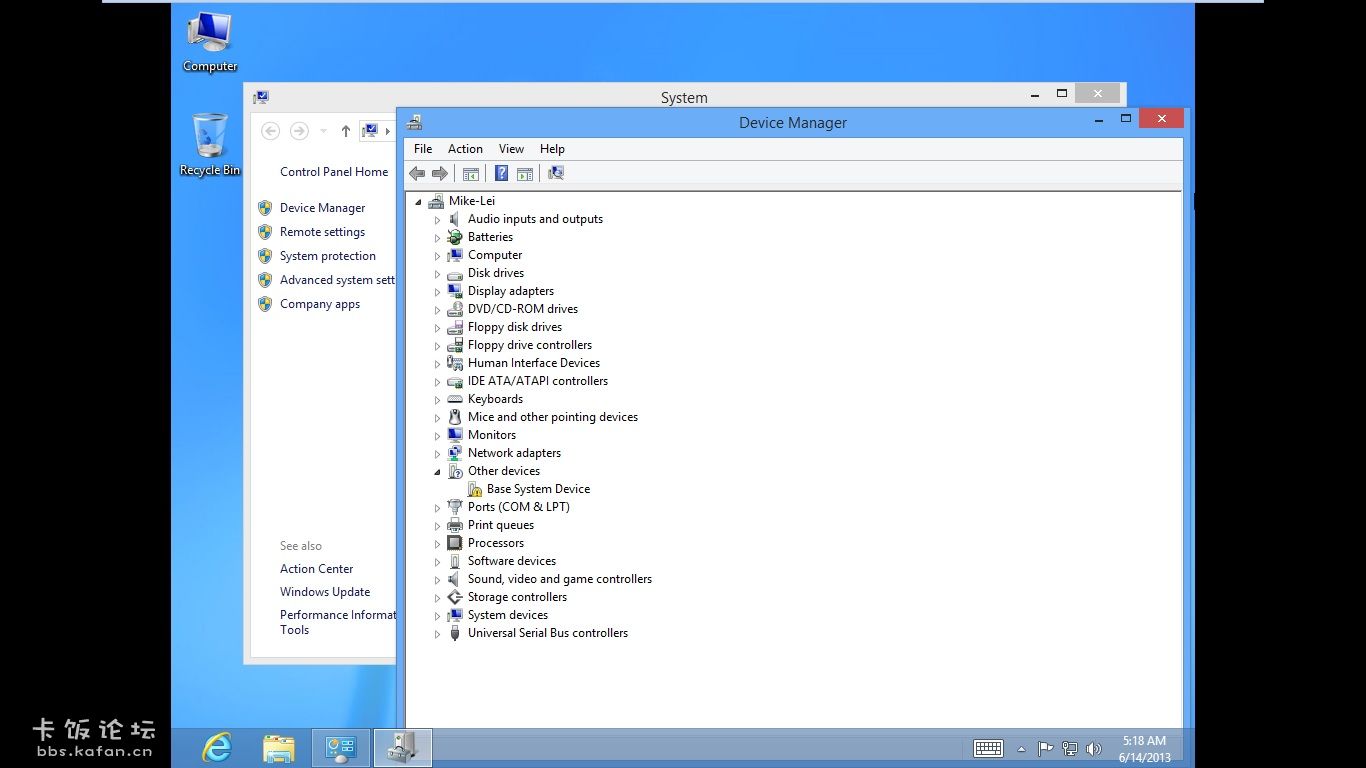1366x768 pixels.
Task: Expand the Processors node
Action: (437, 544)
